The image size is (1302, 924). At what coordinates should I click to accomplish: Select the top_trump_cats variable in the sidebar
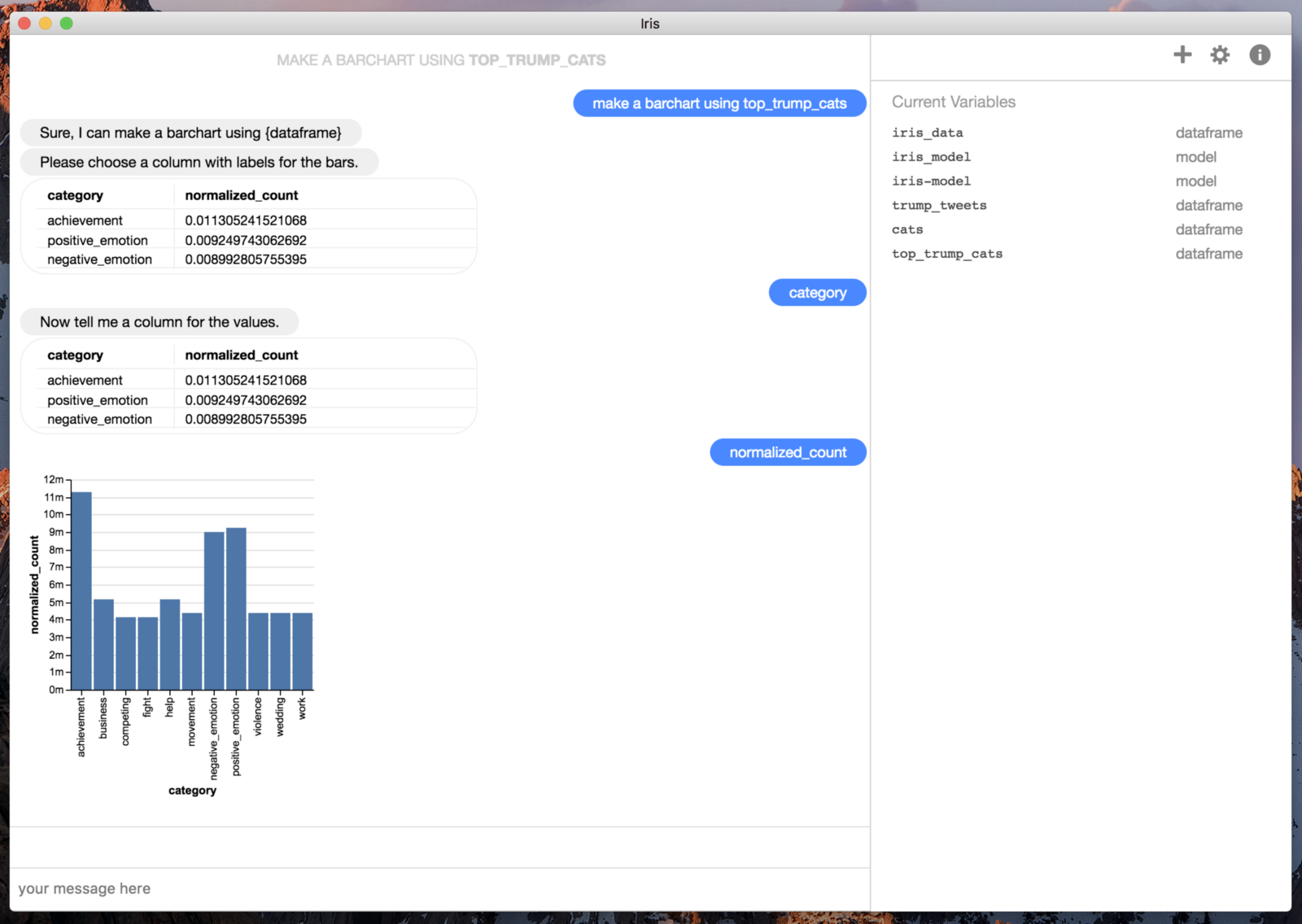(x=947, y=254)
